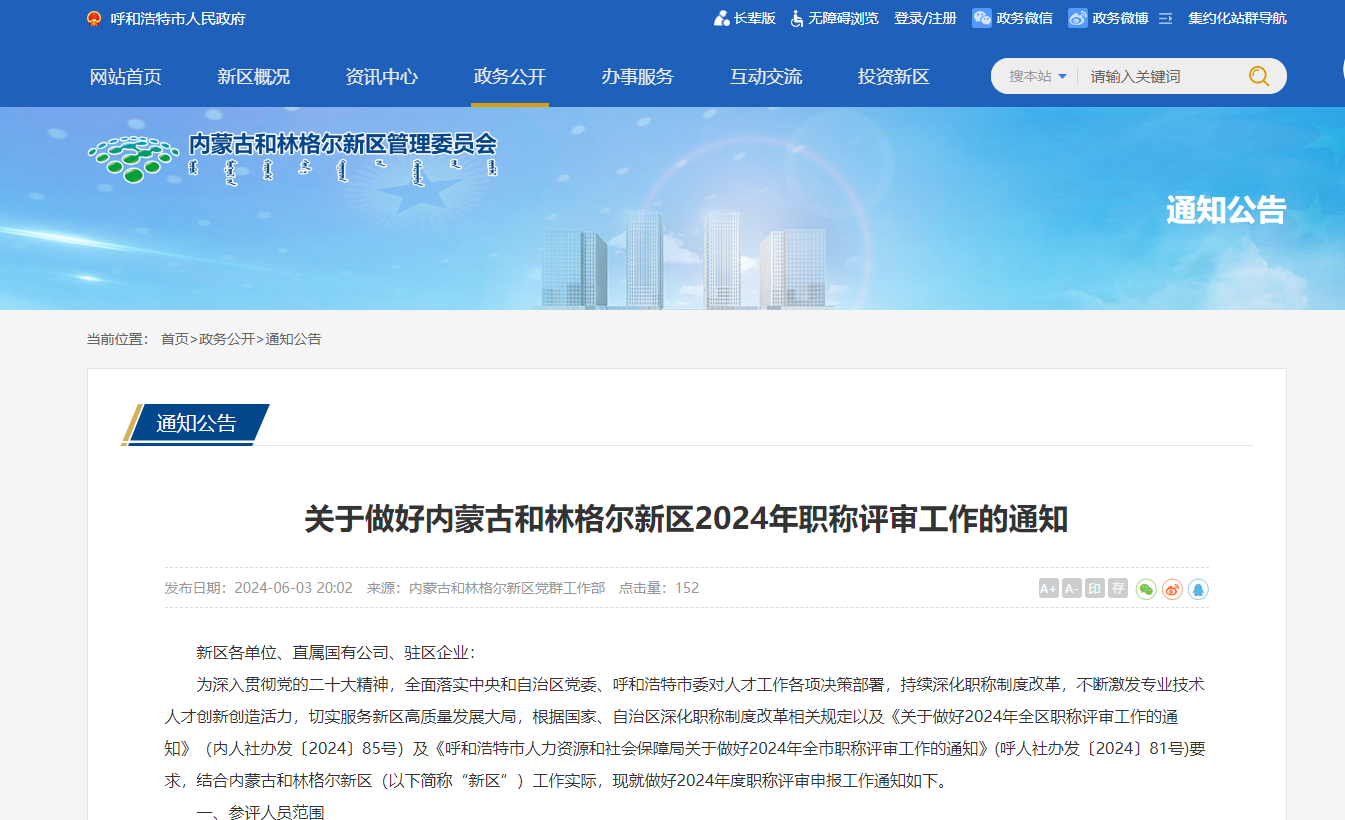Click the search magnifier icon
Screen dimensions: 1345x820
1258,77
